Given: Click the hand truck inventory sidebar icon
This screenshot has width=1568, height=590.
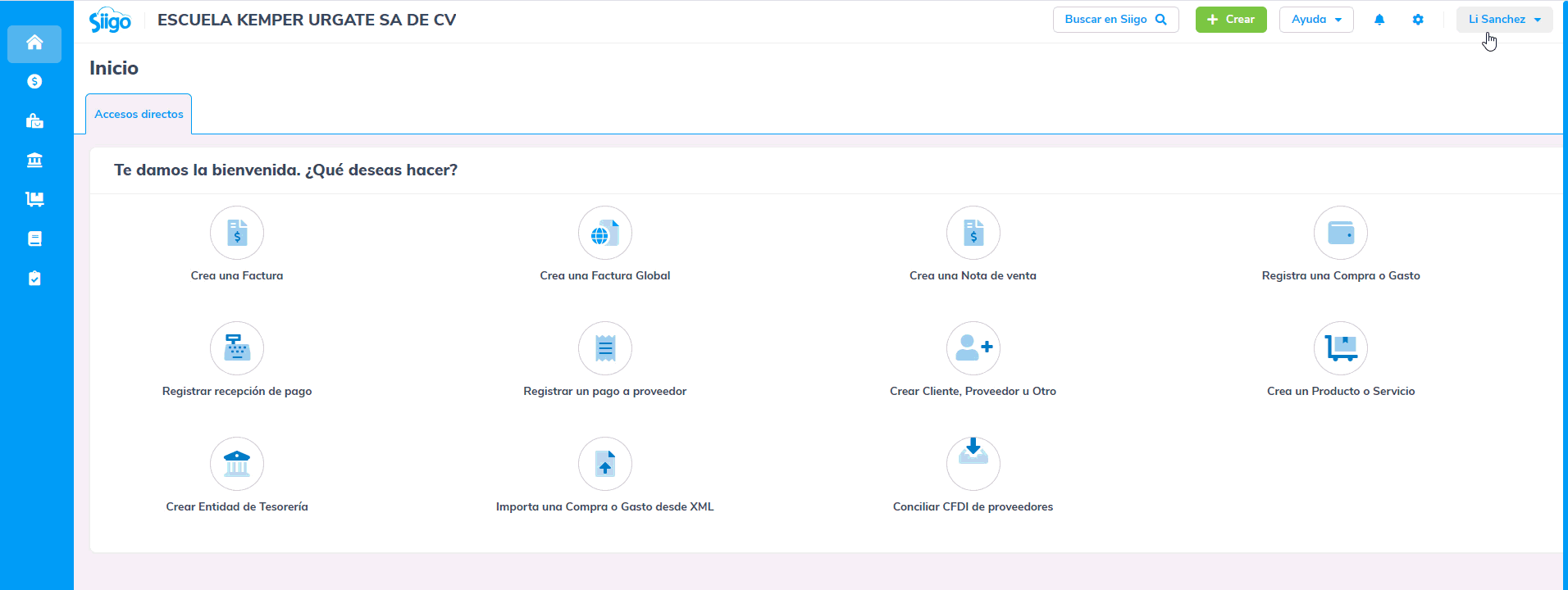Looking at the screenshot, I should point(34,199).
